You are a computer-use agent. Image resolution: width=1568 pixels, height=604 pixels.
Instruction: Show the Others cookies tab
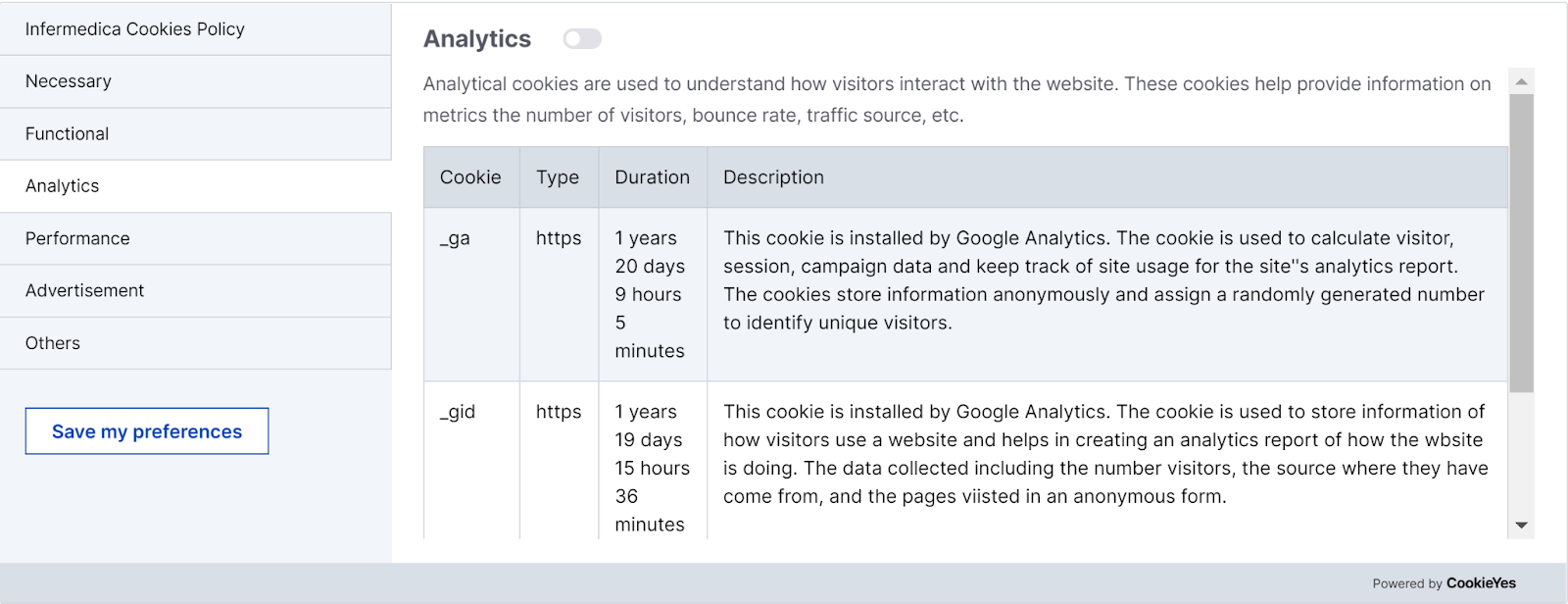pyautogui.click(x=53, y=343)
